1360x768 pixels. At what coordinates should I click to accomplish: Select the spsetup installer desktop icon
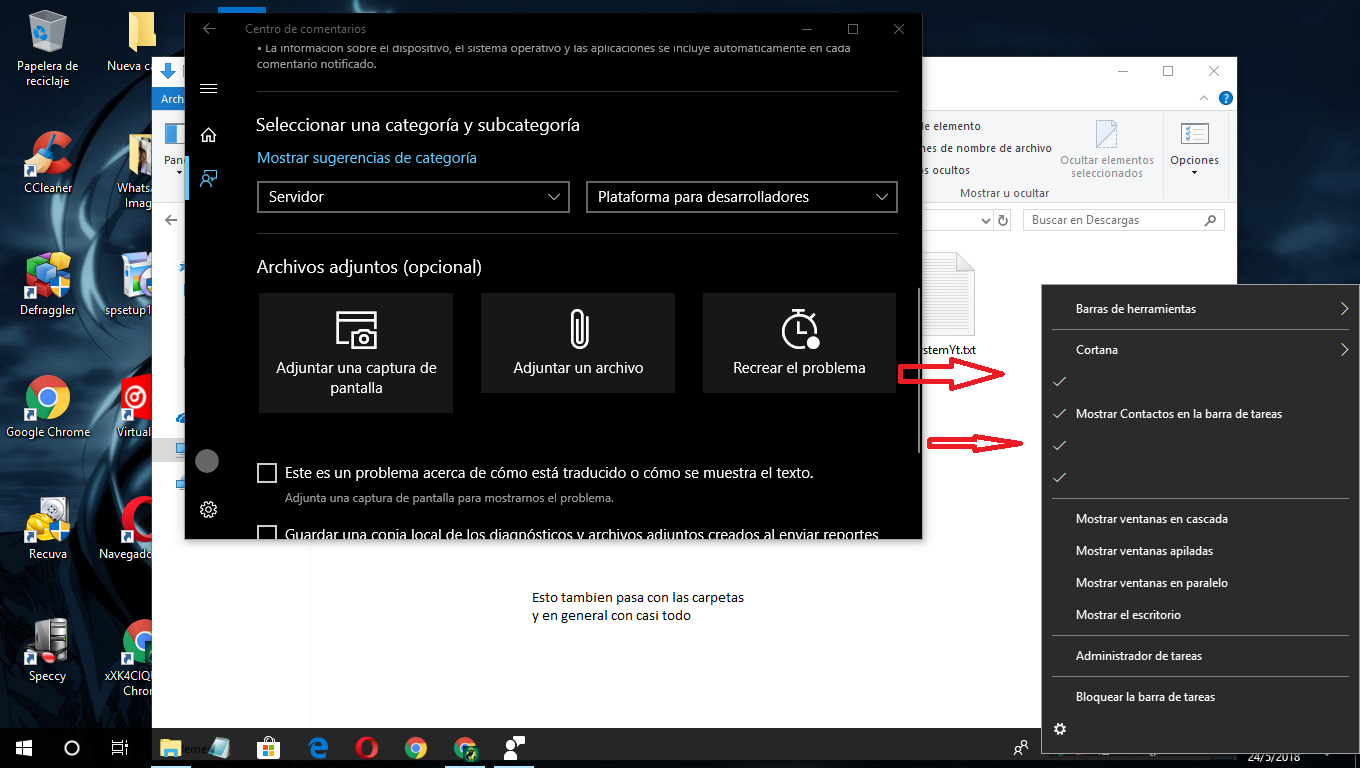[131, 285]
